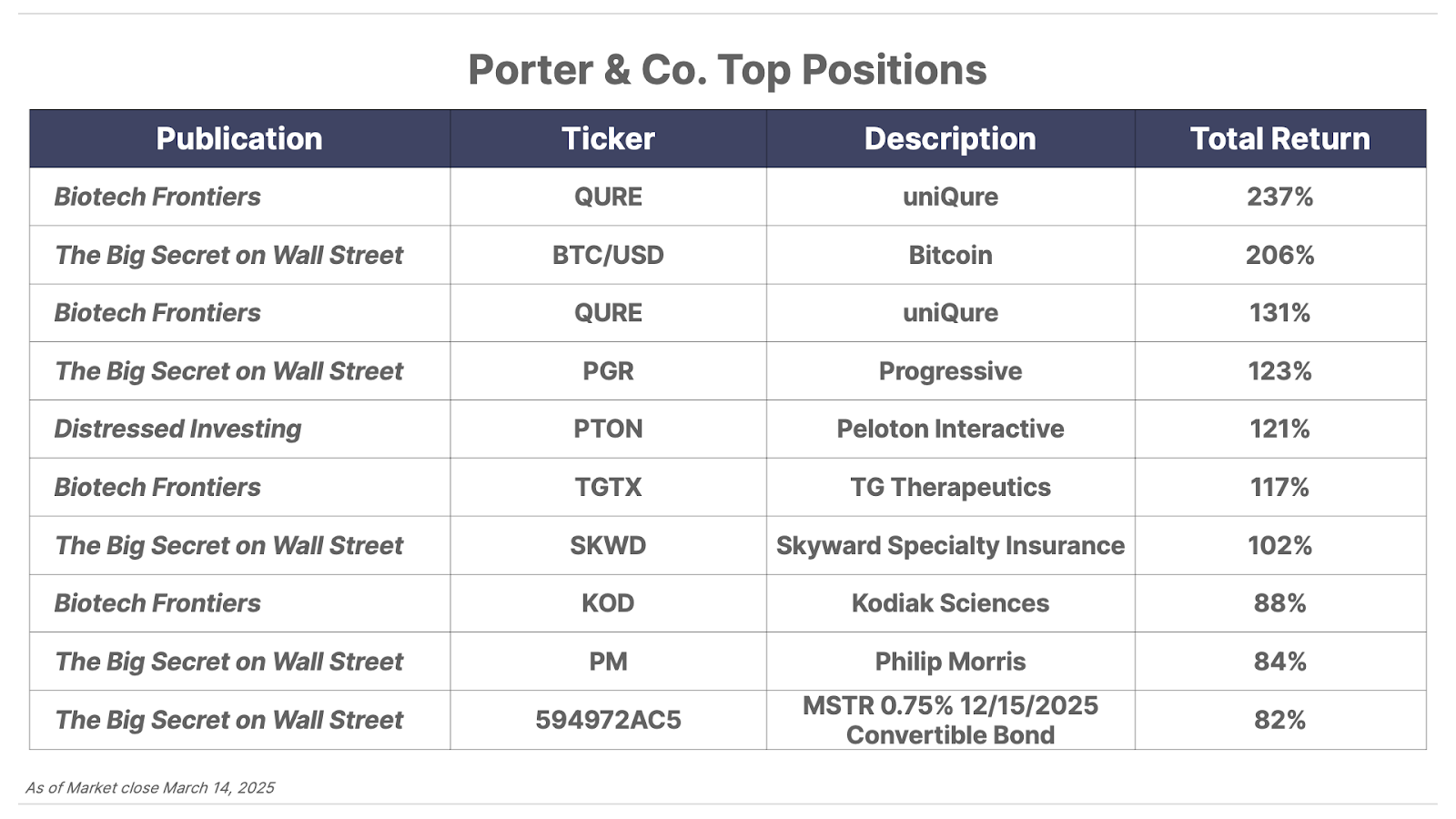Click the PTON ticker cell

(608, 429)
